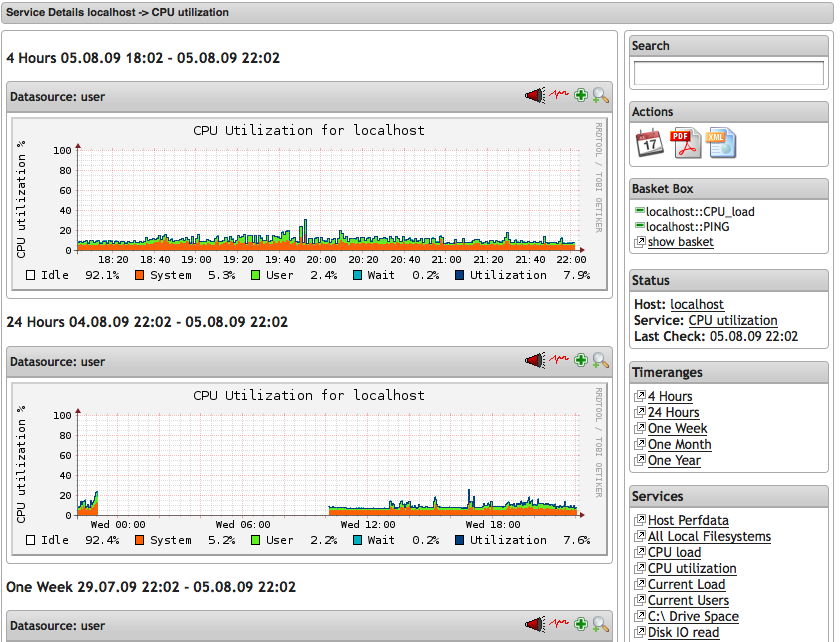Go to the C:\ Drive Space service
Screen dimensions: 840x642
[x=693, y=616]
